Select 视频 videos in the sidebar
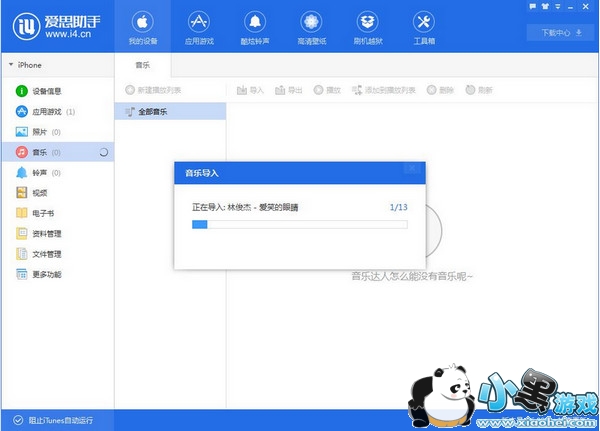 pyautogui.click(x=58, y=193)
